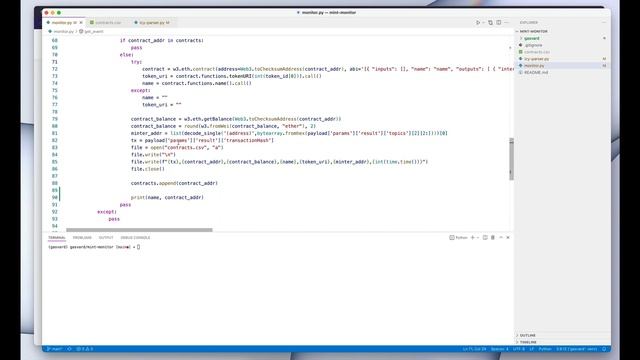
Task: Change end-of-line sequence via LF
Action: (532, 349)
